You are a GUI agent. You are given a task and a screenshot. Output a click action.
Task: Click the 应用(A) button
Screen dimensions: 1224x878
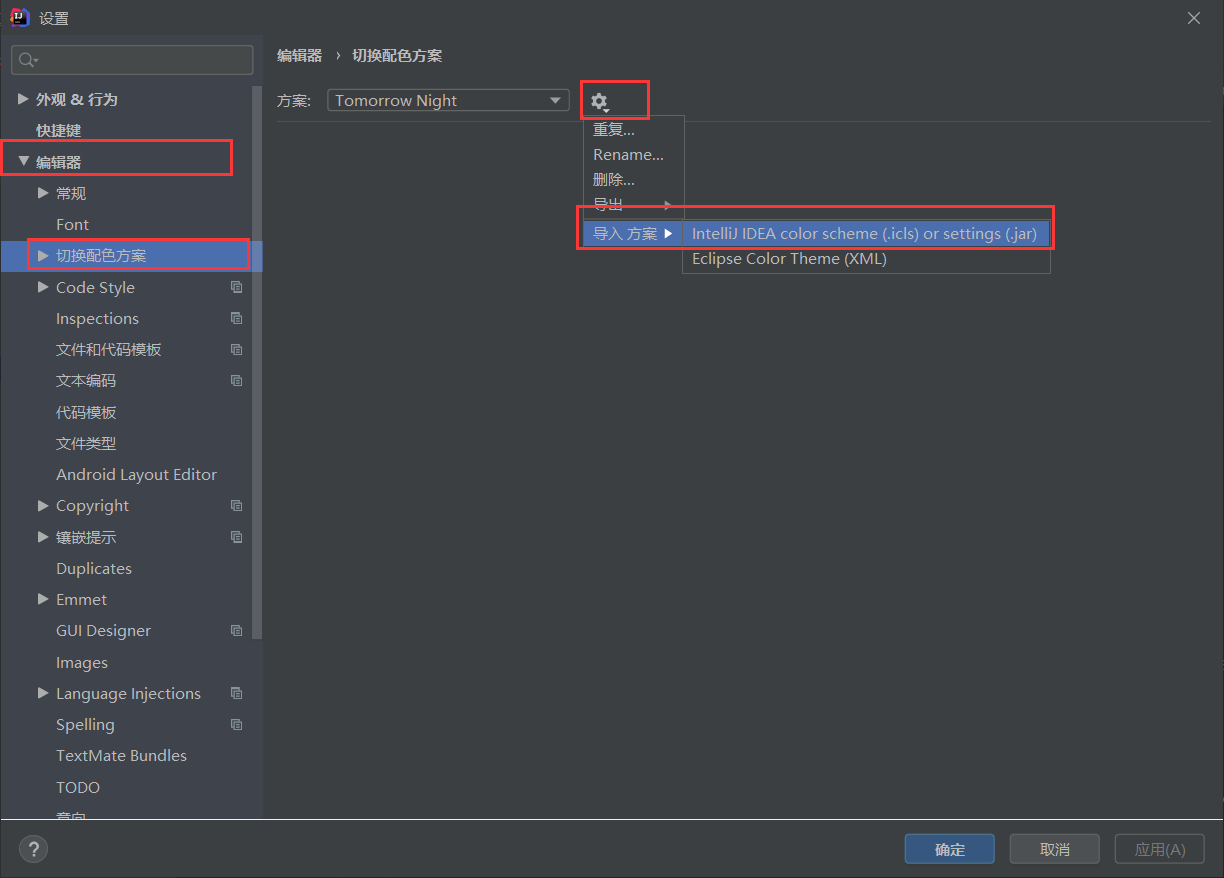click(1160, 849)
